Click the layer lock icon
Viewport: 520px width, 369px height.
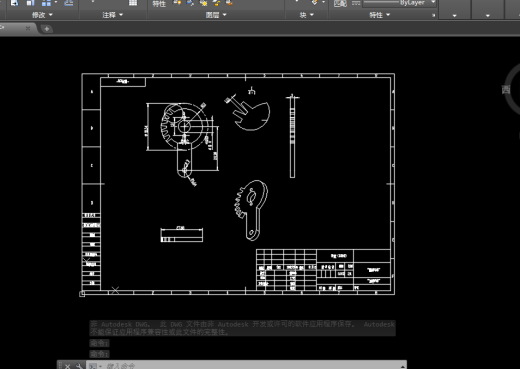216,3
